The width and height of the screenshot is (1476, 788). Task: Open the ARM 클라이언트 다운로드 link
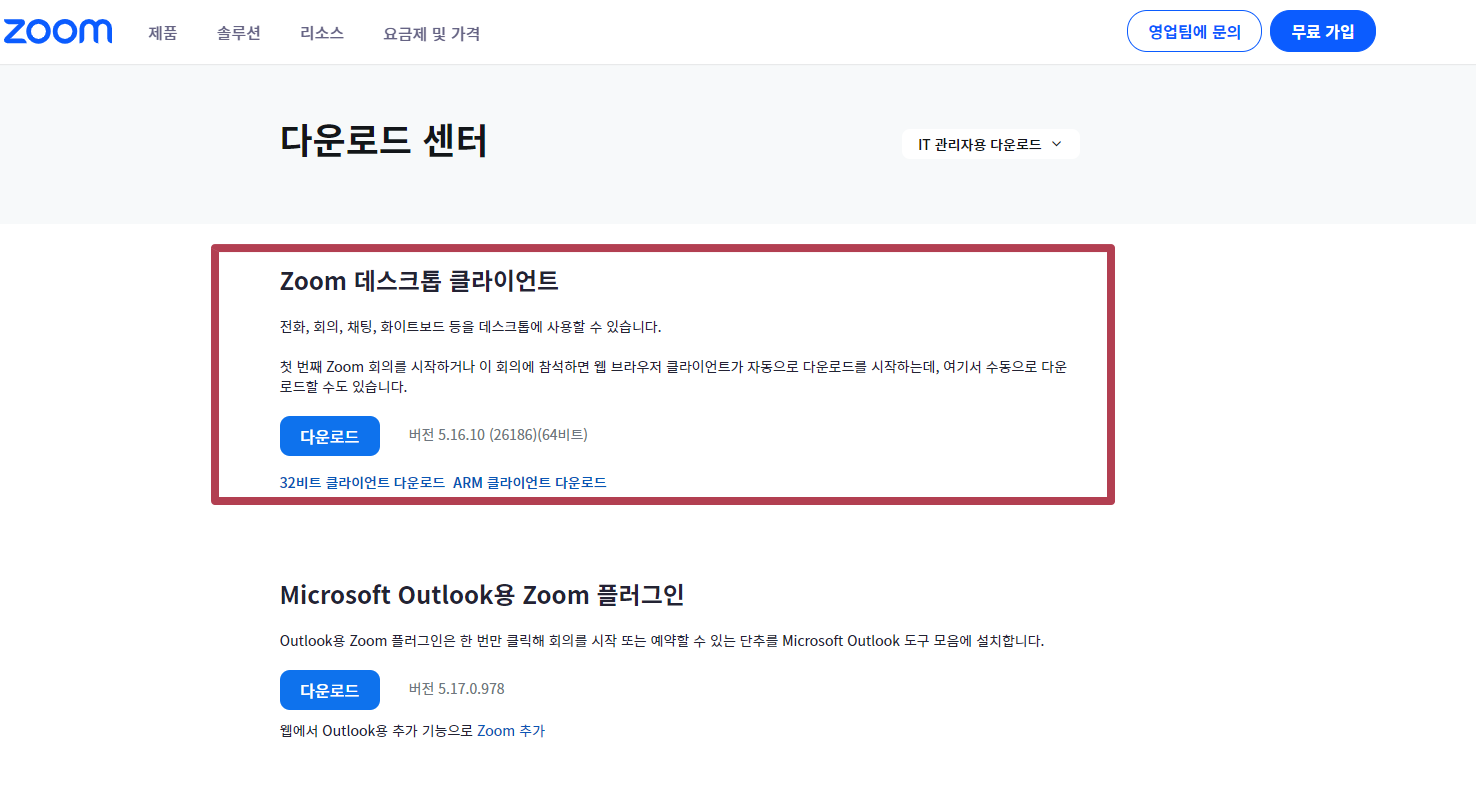point(530,482)
